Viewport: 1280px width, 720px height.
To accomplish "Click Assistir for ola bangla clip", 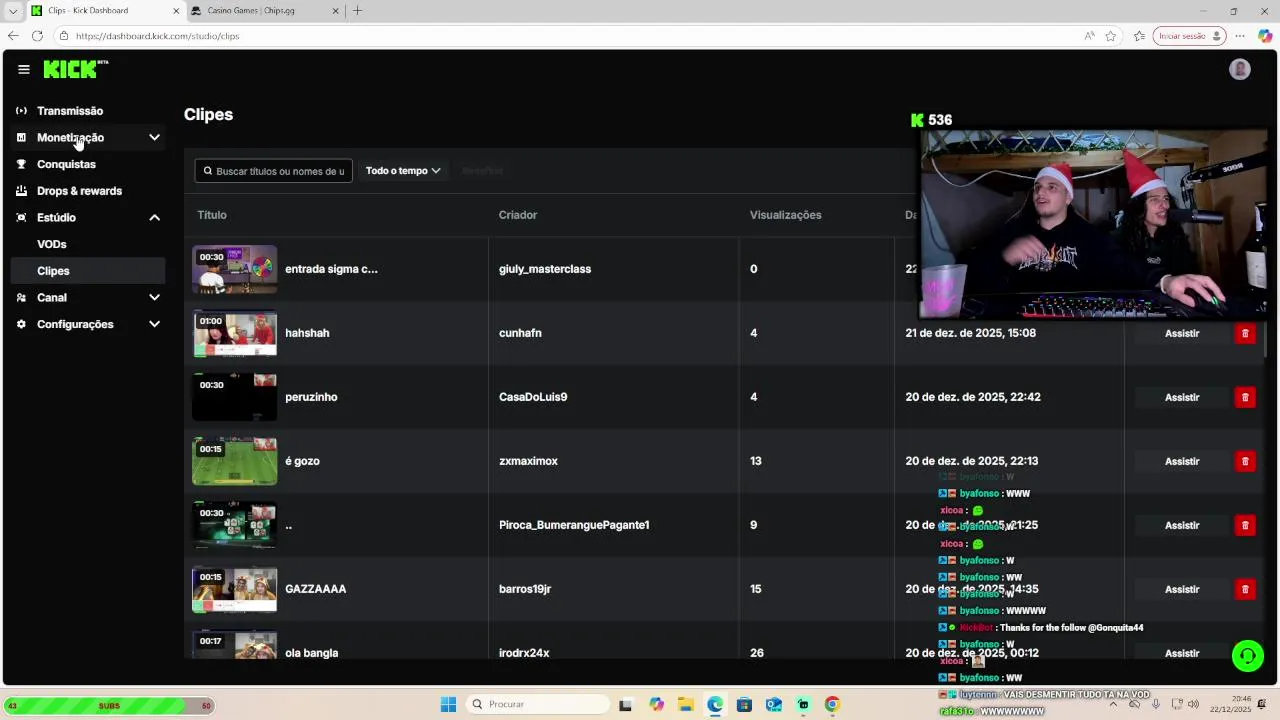I will pyautogui.click(x=1182, y=652).
